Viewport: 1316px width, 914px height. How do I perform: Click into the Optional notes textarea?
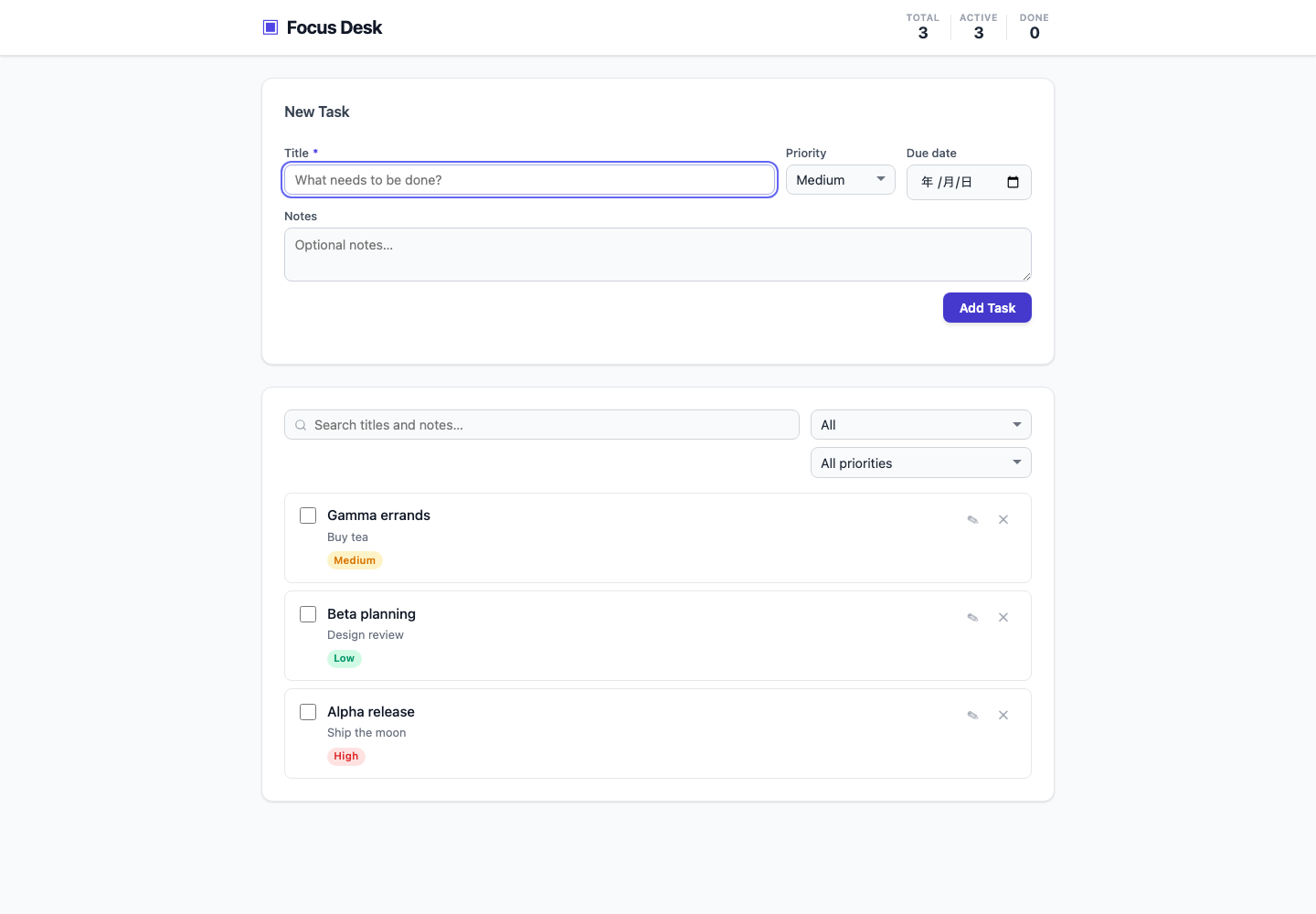[658, 254]
